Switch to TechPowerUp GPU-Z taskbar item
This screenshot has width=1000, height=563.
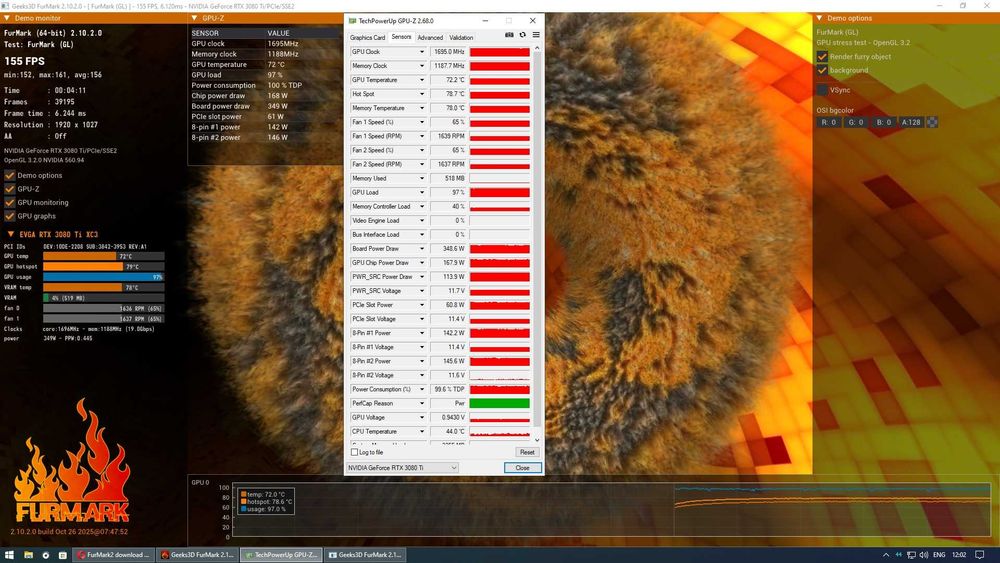(x=281, y=555)
